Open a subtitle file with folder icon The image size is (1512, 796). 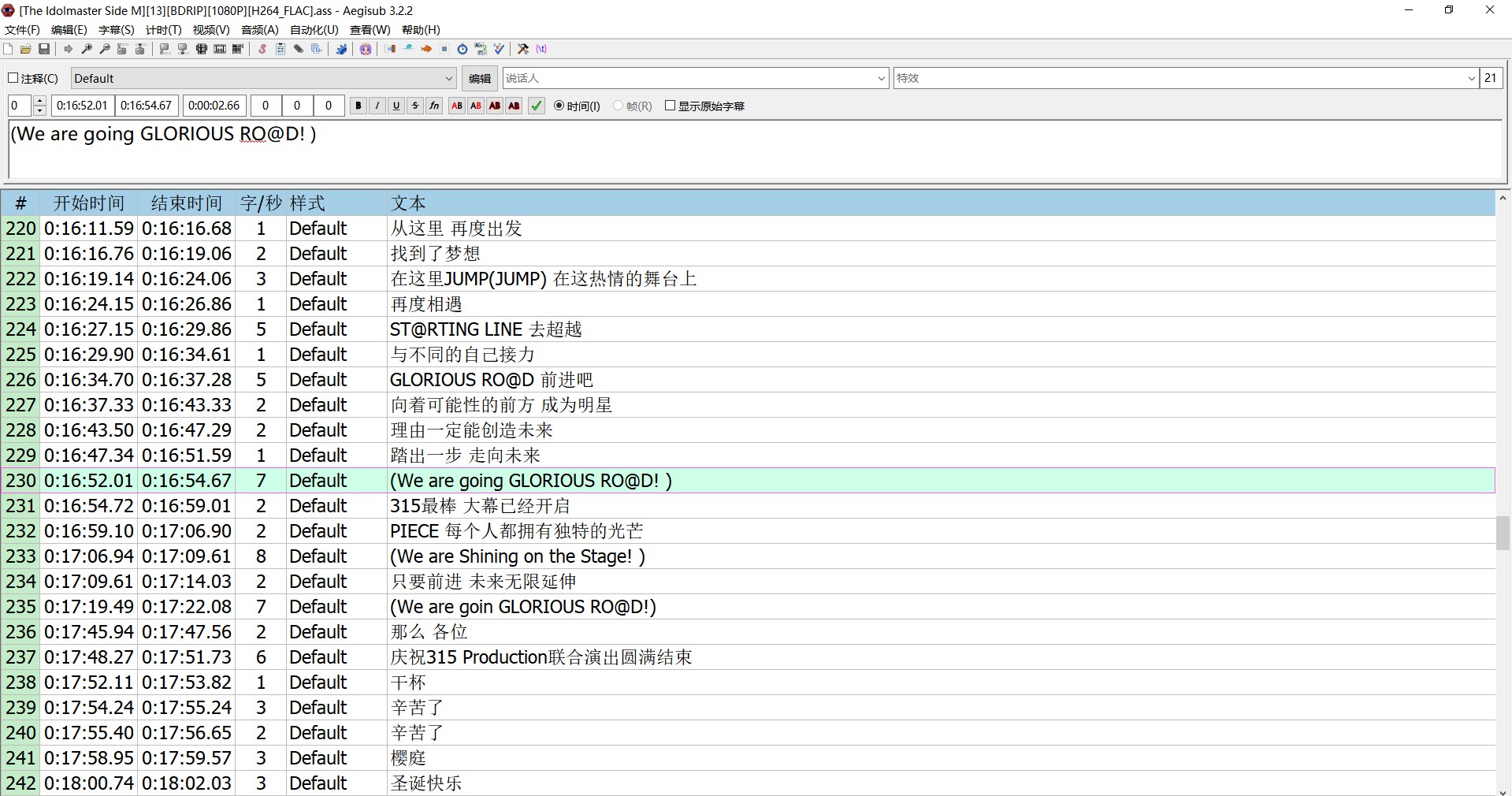pos(26,49)
